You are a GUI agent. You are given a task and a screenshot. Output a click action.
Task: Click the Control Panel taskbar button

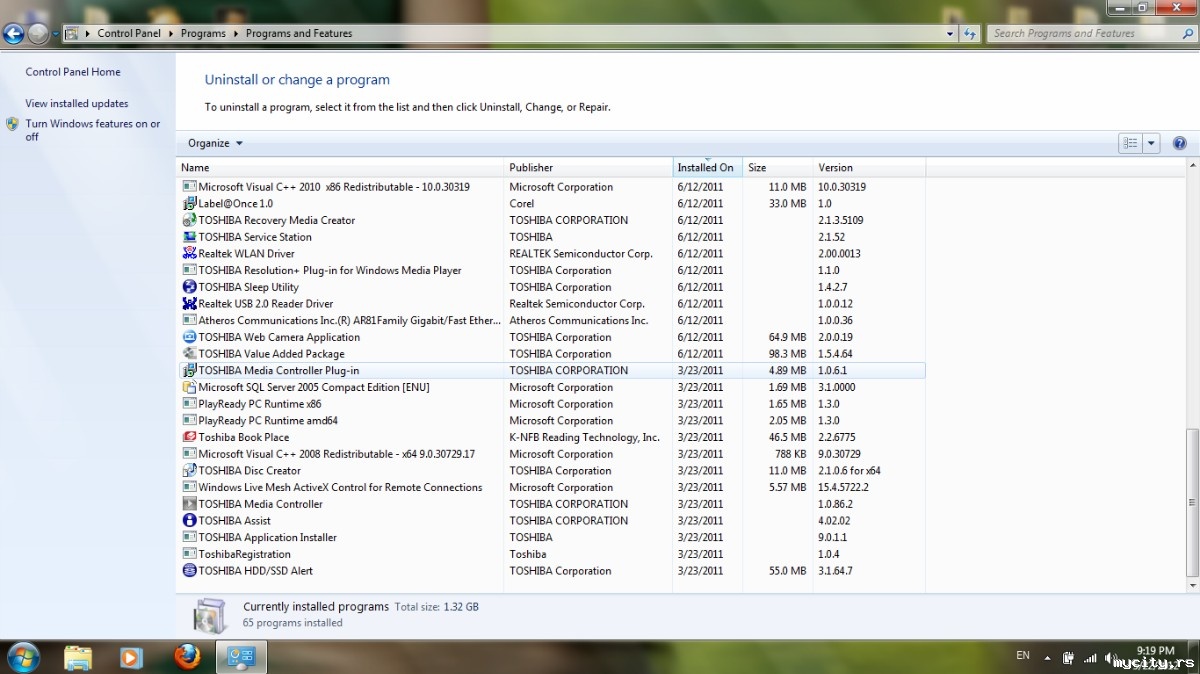coord(242,657)
